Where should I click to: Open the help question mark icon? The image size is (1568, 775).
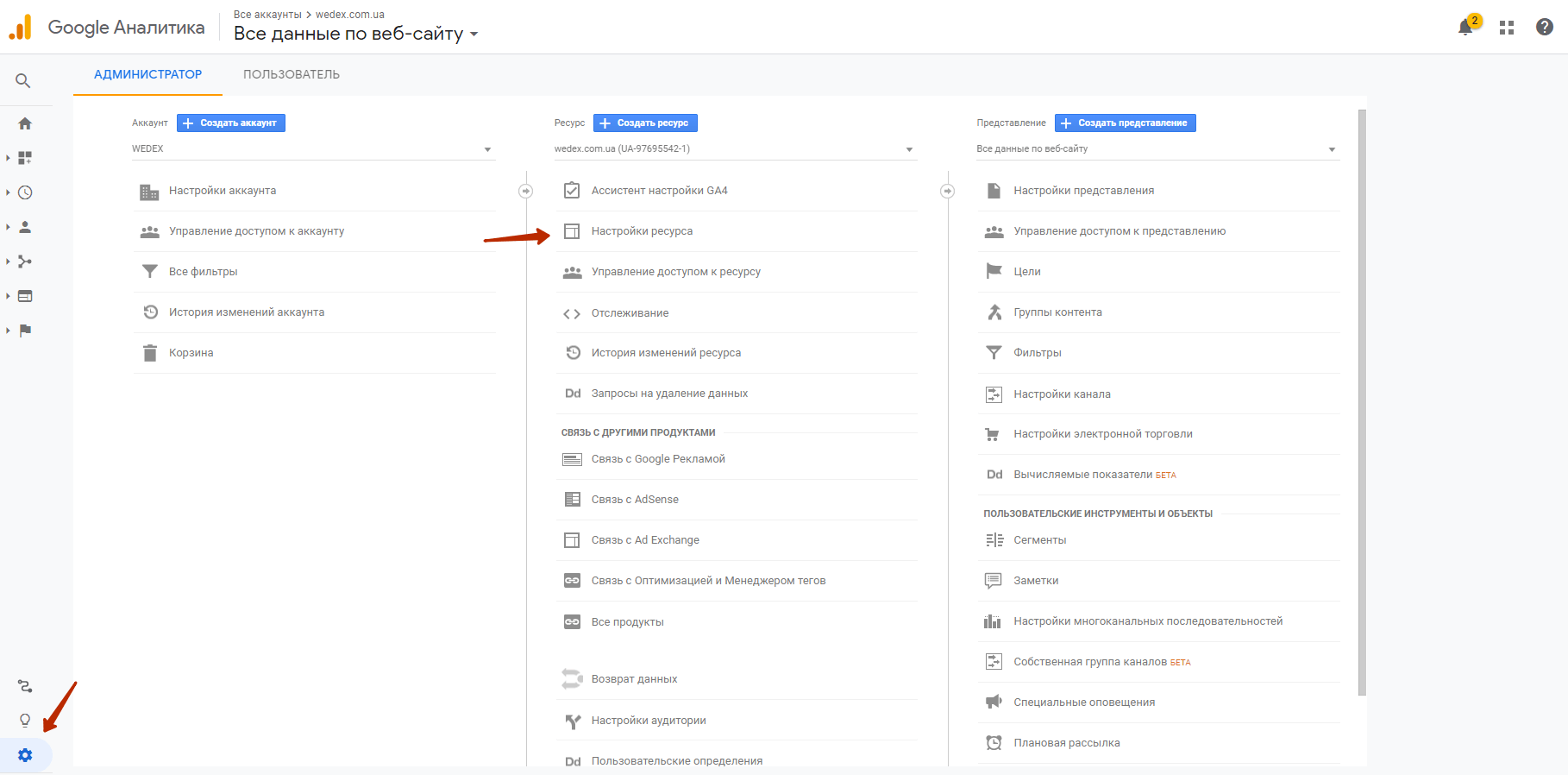click(x=1545, y=27)
